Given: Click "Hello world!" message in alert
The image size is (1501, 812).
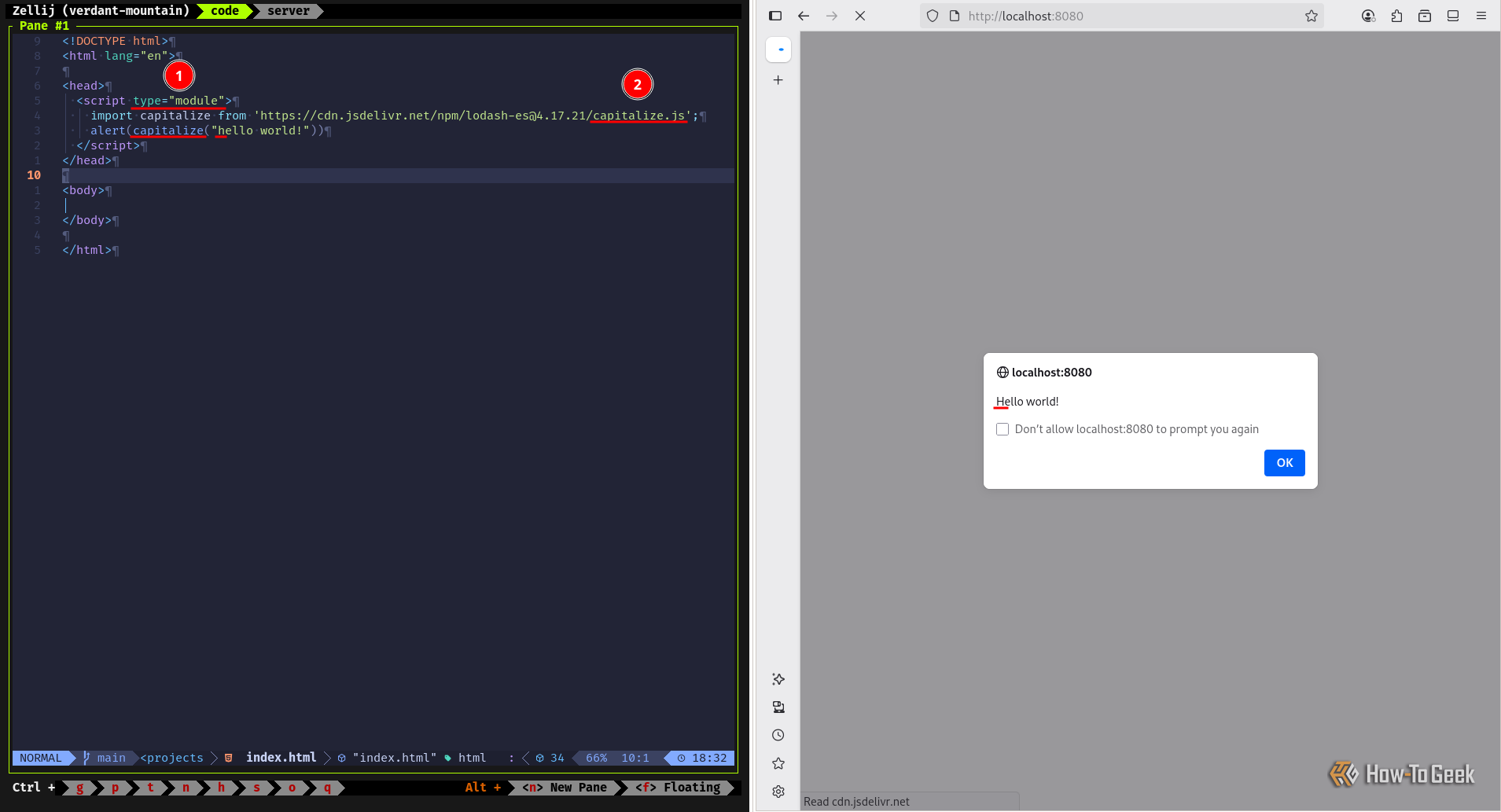Looking at the screenshot, I should point(1028,402).
